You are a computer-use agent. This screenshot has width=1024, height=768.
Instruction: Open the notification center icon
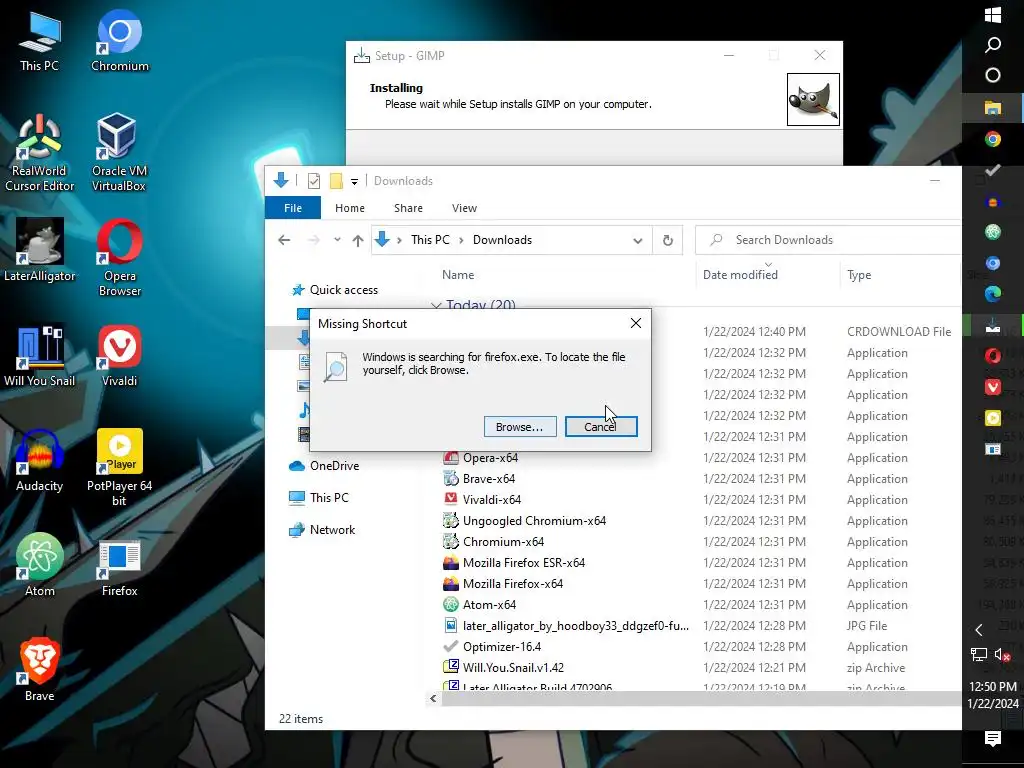point(993,739)
